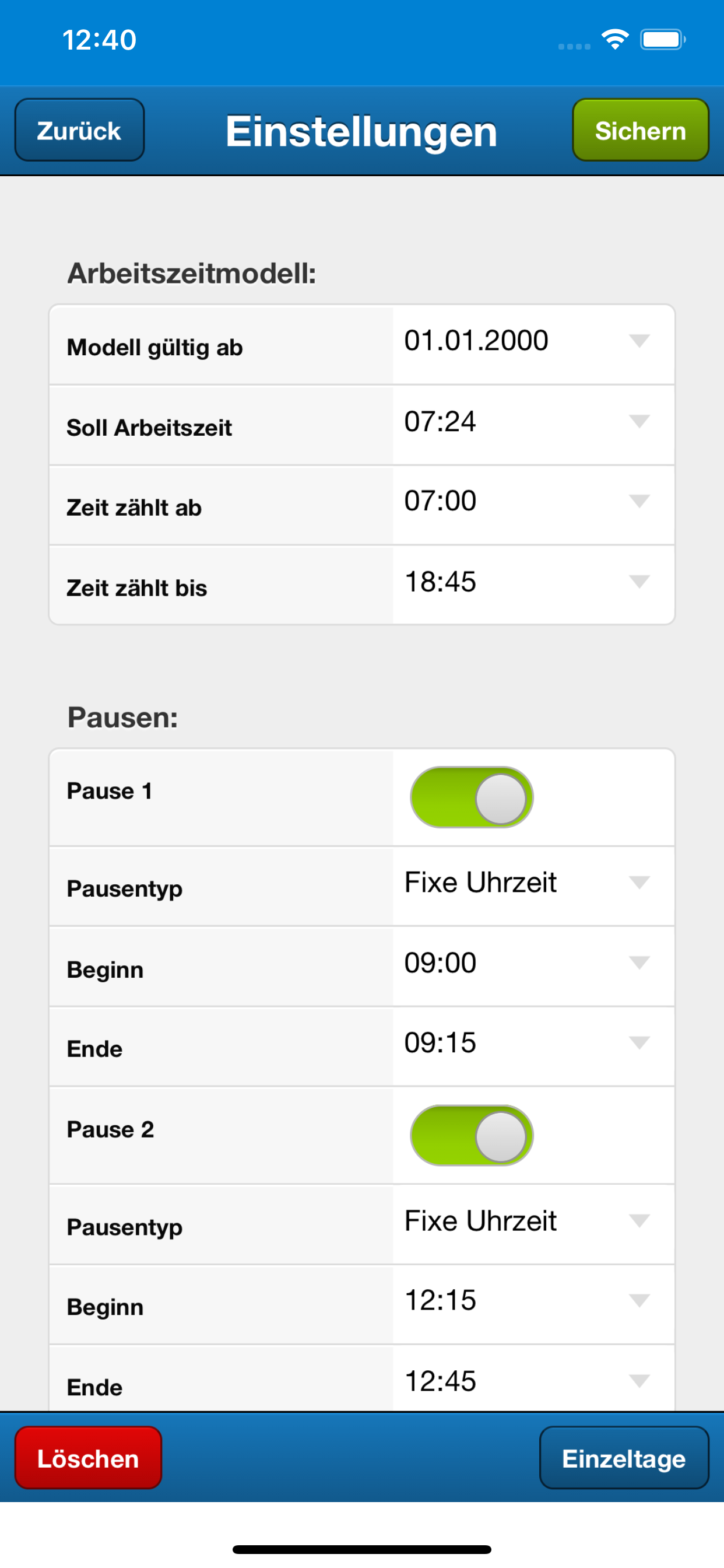Open the Zeit zählt bis 18:45 dropdown

tap(533, 584)
